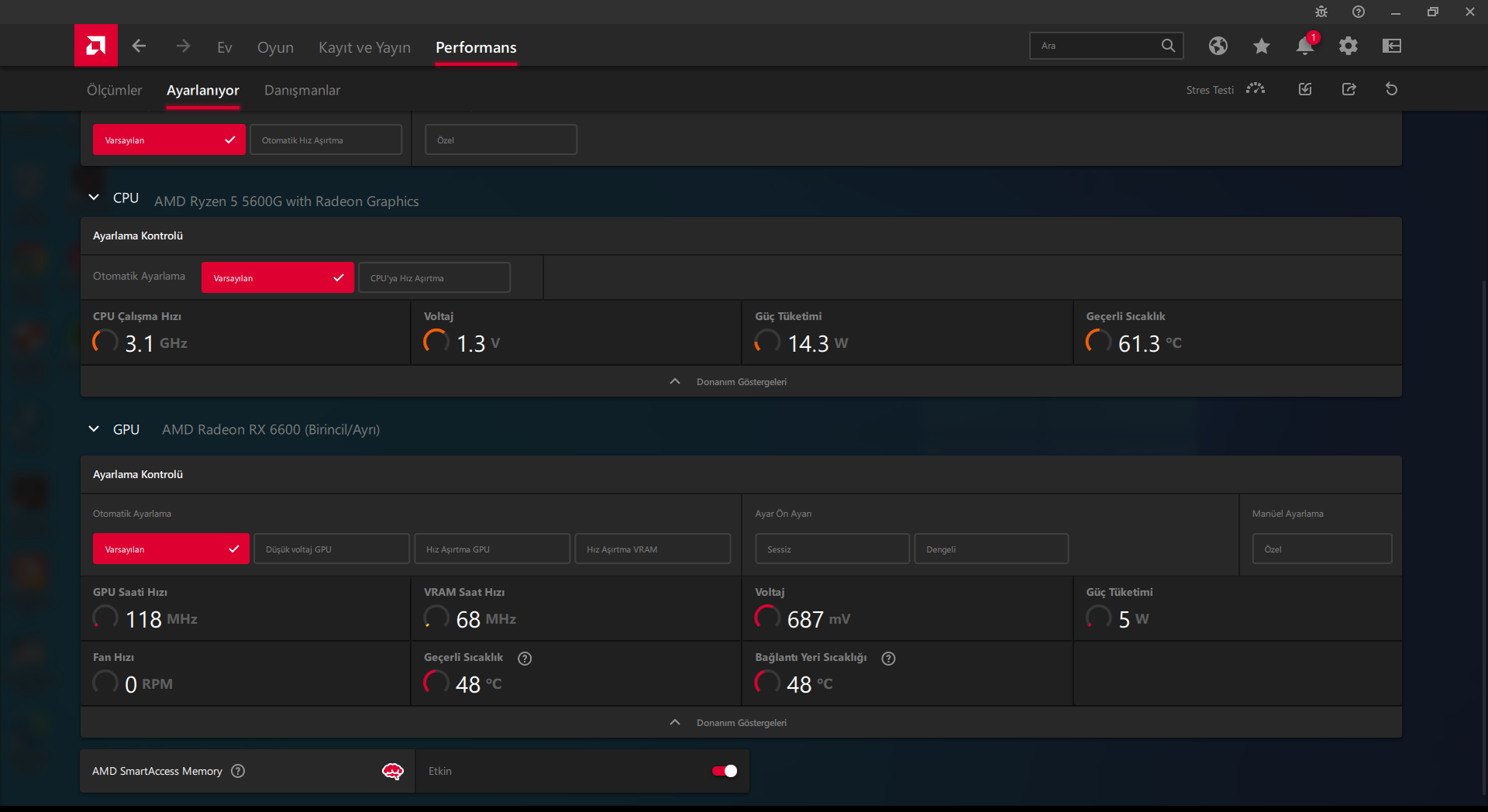The height and width of the screenshot is (812, 1488).
Task: Select Sessiz tuning preset
Action: (832, 549)
